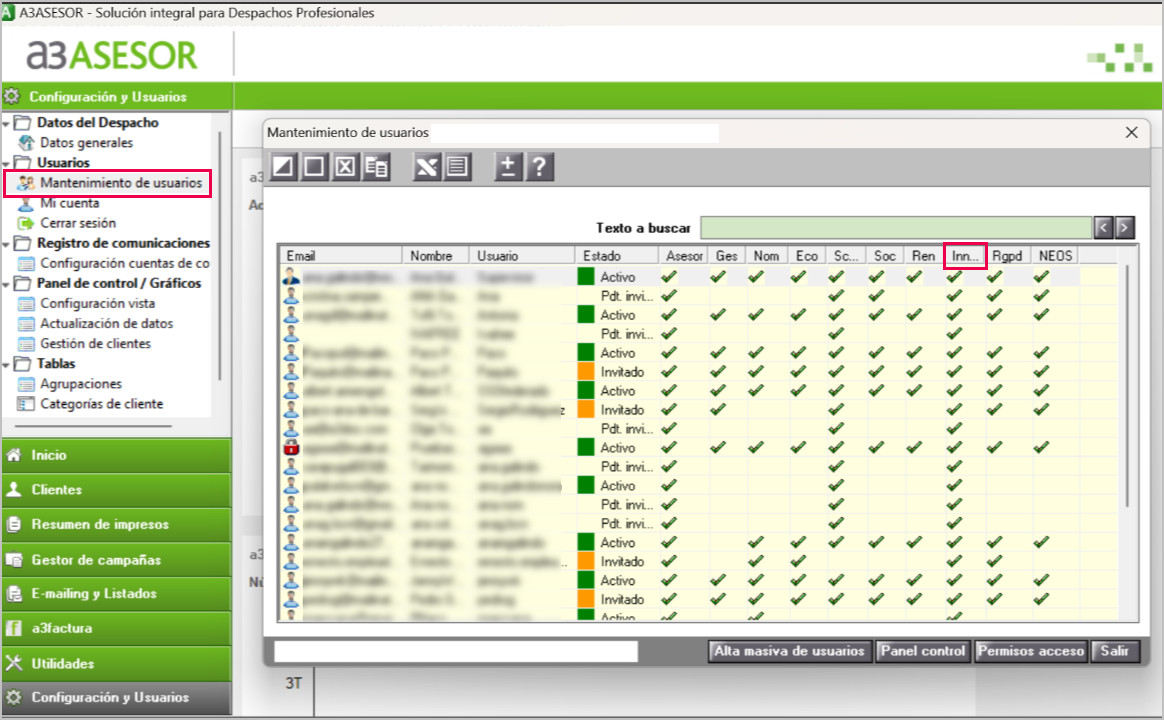Screen dimensions: 1164x720
Task: Click the Texto a buscar search field
Action: pyautogui.click(x=896, y=227)
